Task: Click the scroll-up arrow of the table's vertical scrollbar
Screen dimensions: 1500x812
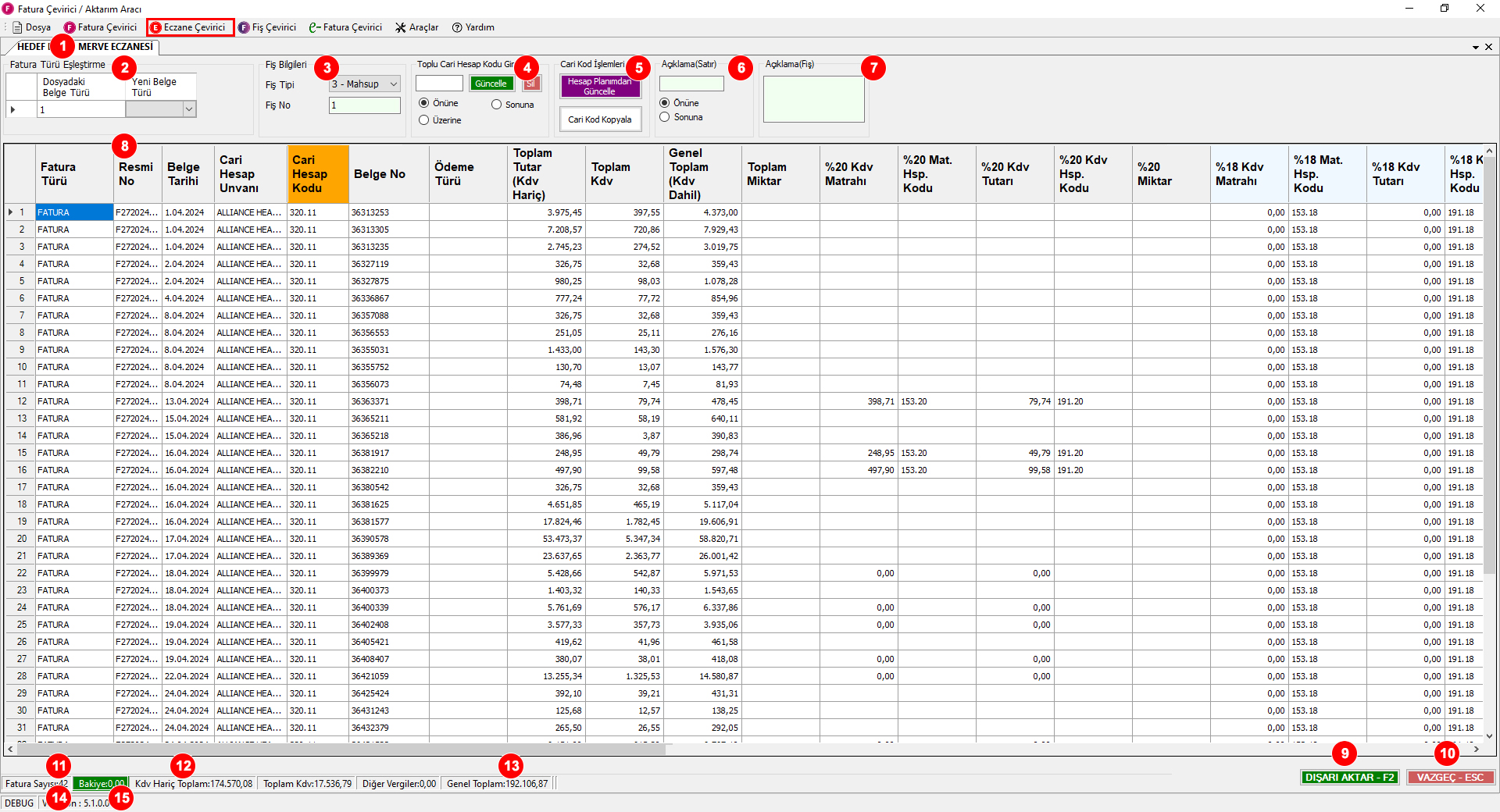Action: click(1489, 151)
